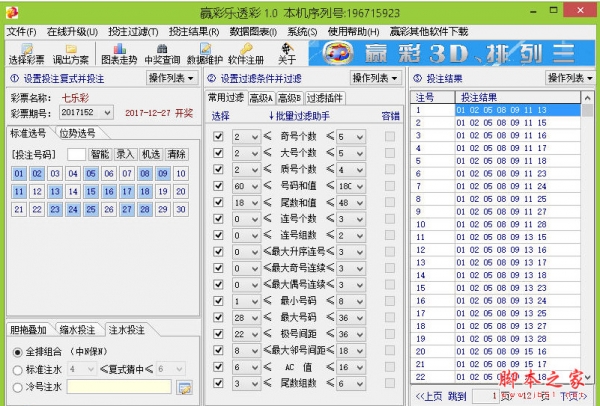Viewport: 600px width, 406px height.
Task: Open 操作列表 dropdown in 设置过滤条件 panel
Action: (376, 78)
